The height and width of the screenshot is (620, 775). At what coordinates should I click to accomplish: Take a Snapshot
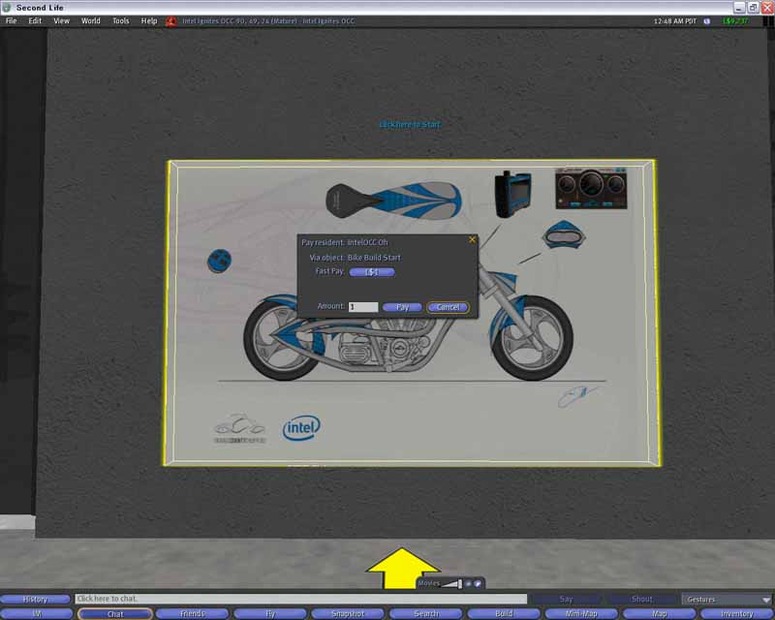(x=347, y=614)
